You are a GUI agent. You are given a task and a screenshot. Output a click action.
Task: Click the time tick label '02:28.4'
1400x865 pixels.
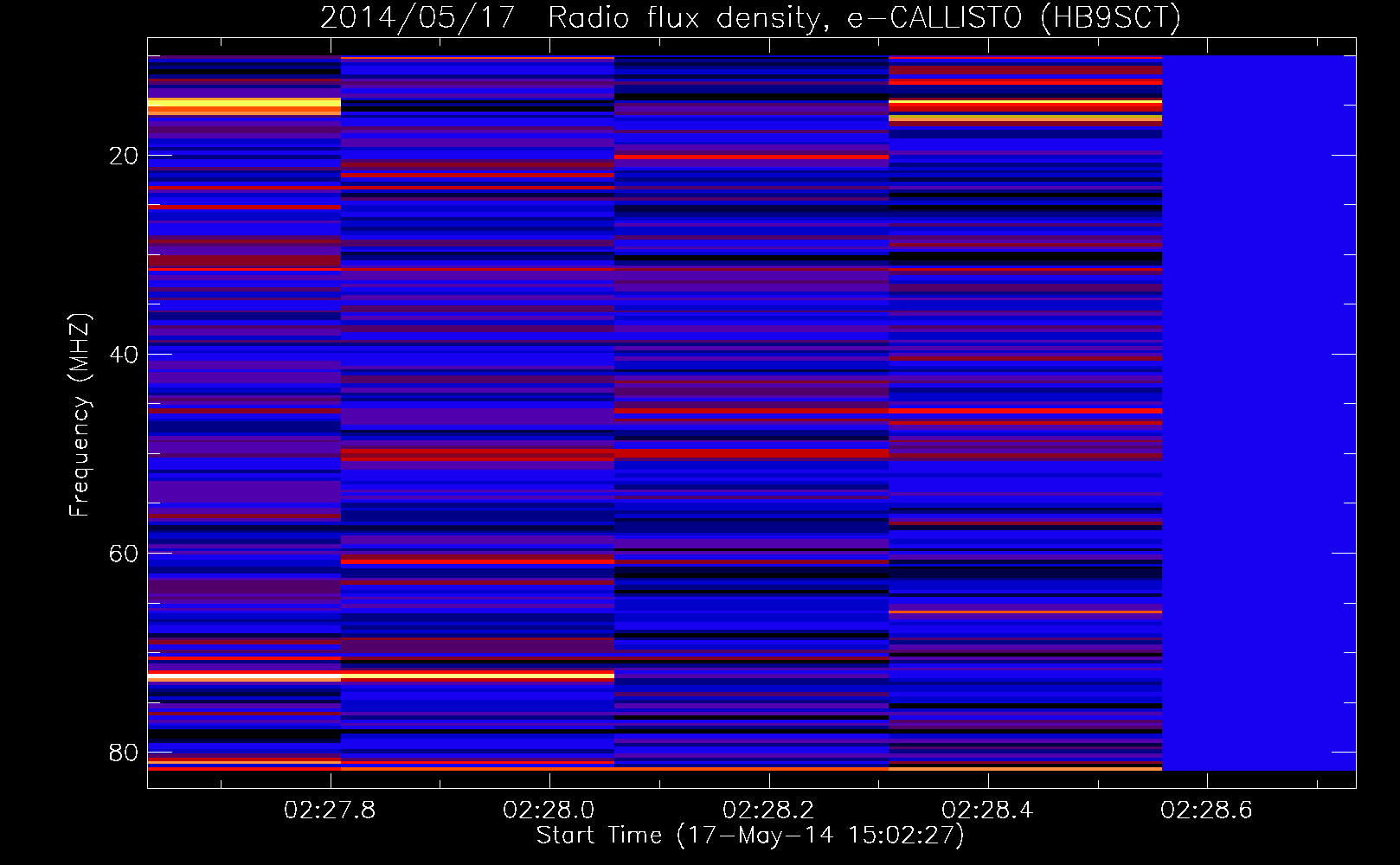pos(987,811)
